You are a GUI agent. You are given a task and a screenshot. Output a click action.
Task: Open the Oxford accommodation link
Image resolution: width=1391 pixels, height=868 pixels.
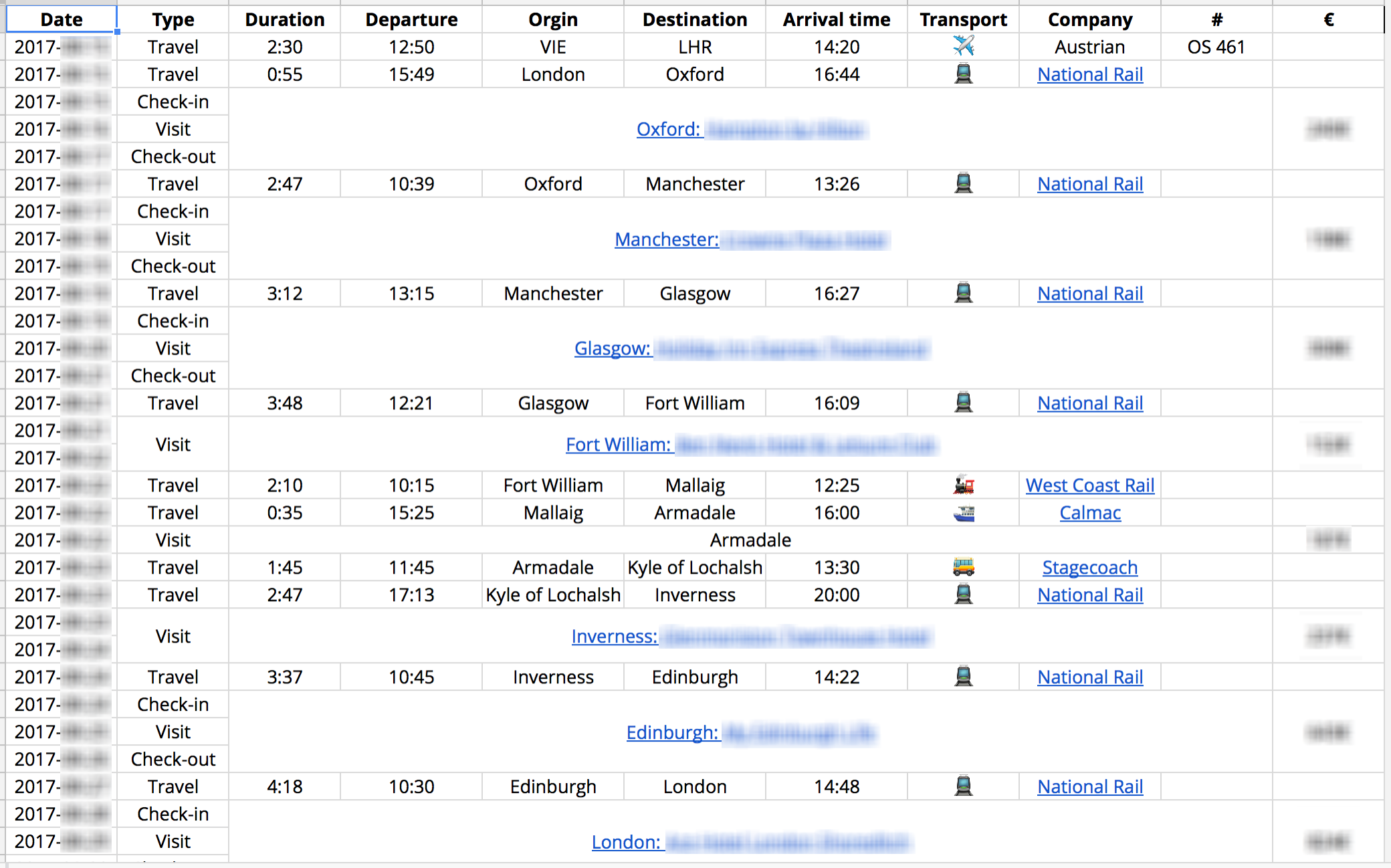point(751,129)
